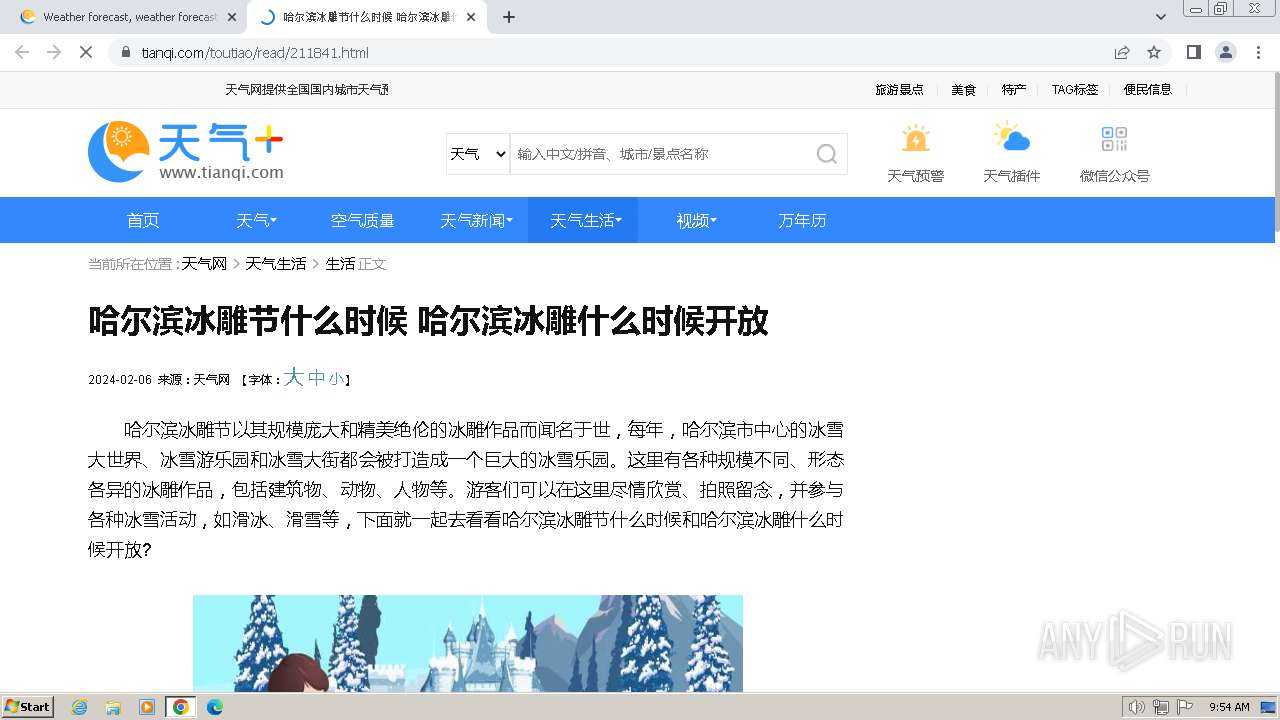Image resolution: width=1280 pixels, height=720 pixels.
Task: Set font size to 大
Action: point(293,377)
